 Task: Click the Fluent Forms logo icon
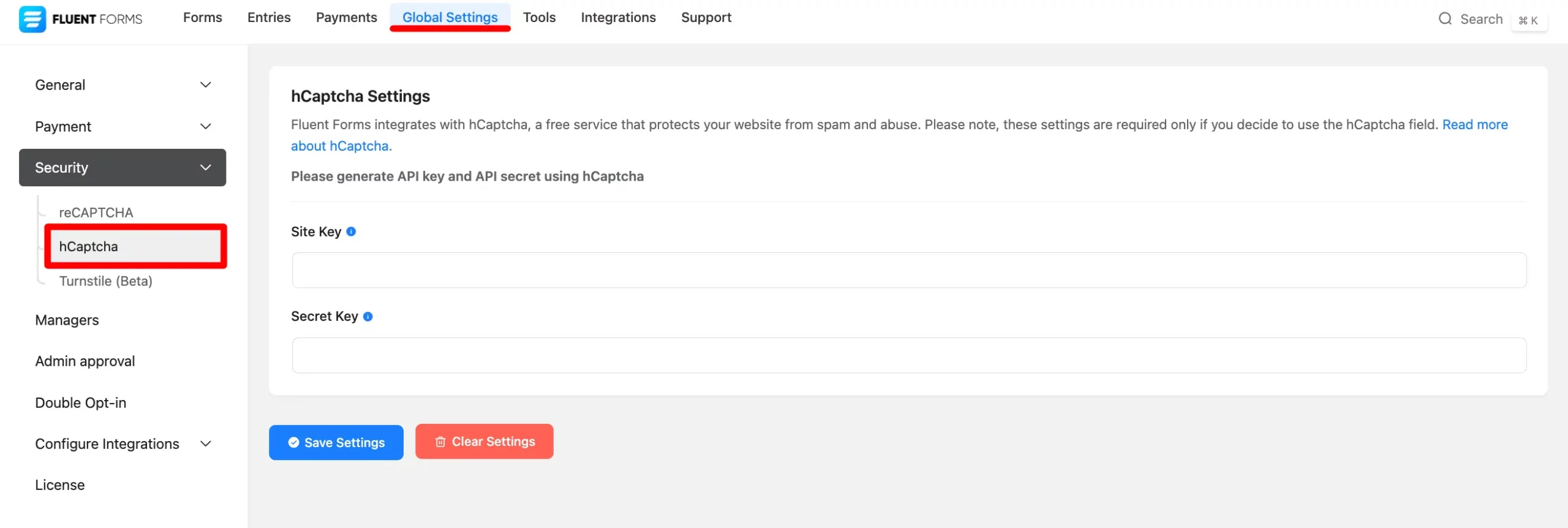[x=32, y=19]
